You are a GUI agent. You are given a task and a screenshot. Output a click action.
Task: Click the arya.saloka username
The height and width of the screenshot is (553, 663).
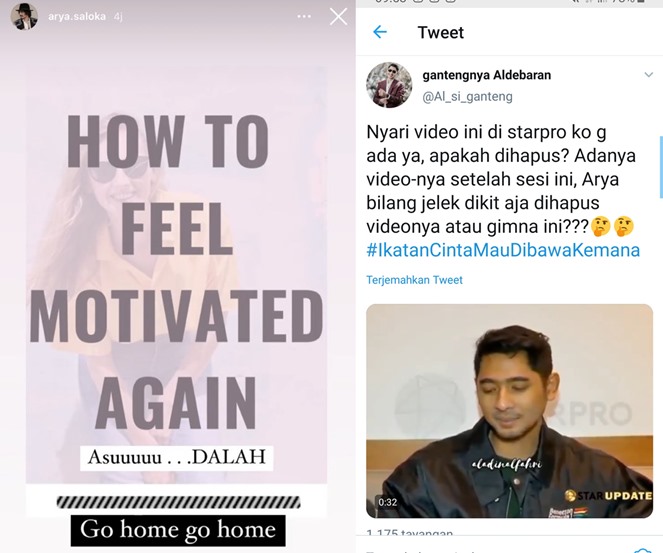point(77,16)
